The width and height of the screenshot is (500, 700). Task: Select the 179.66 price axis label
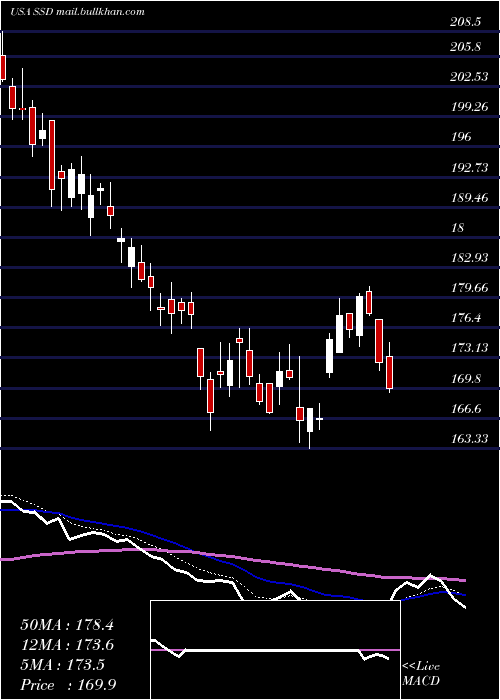coord(470,288)
